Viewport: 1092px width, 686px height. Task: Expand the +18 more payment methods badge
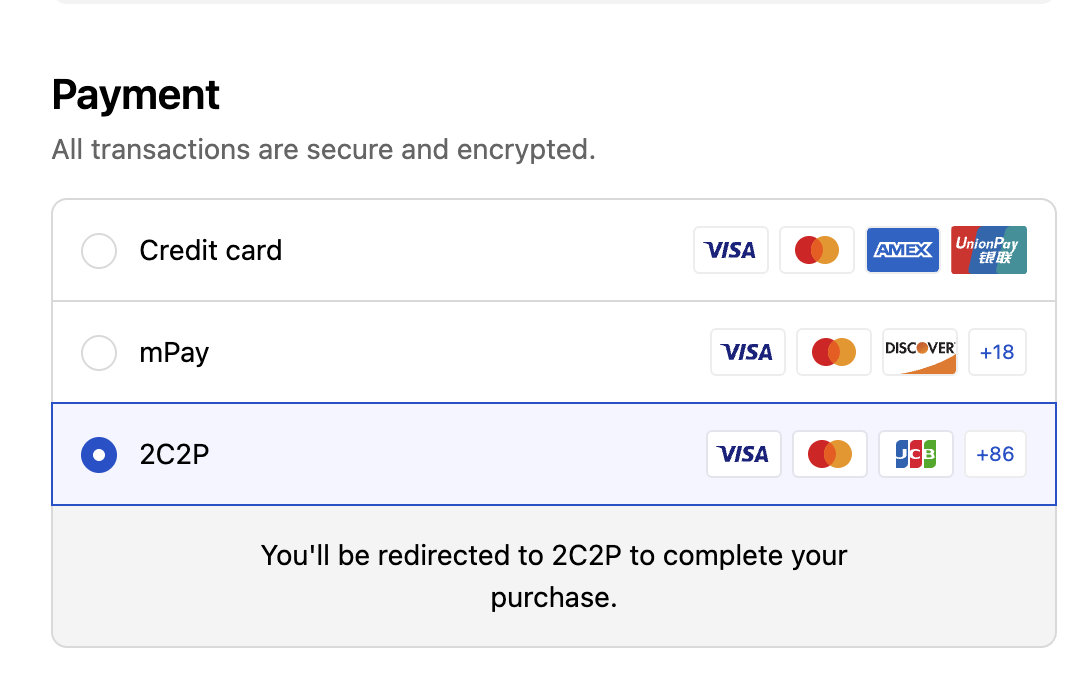[997, 352]
